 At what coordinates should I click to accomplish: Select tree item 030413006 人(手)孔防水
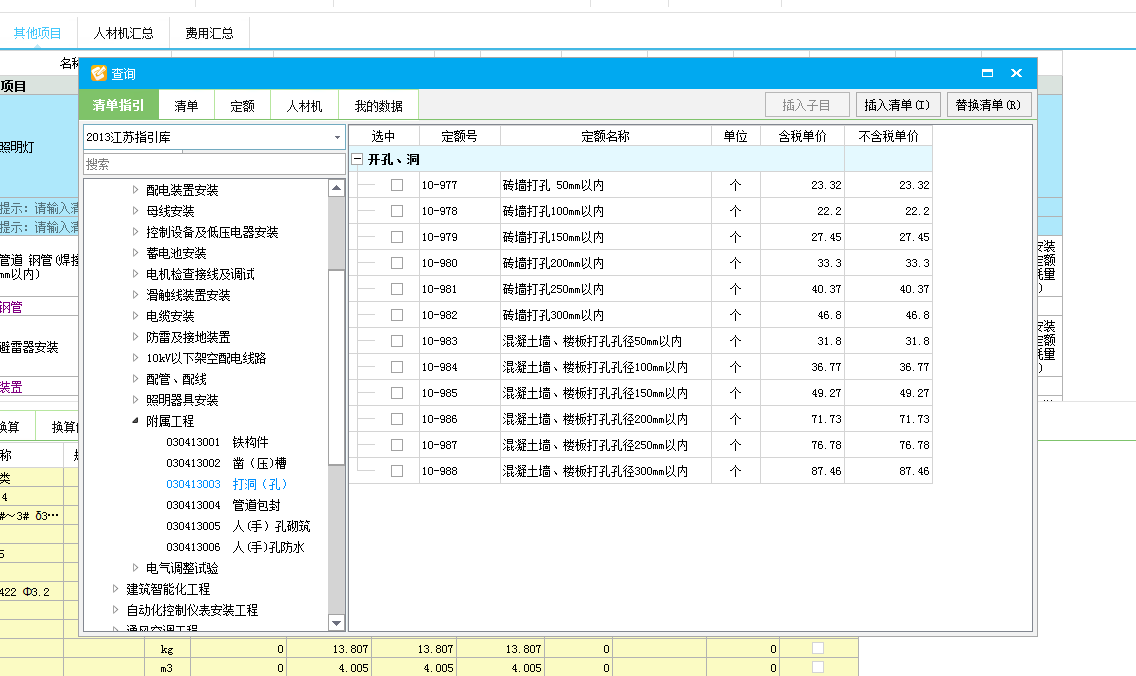coord(235,547)
